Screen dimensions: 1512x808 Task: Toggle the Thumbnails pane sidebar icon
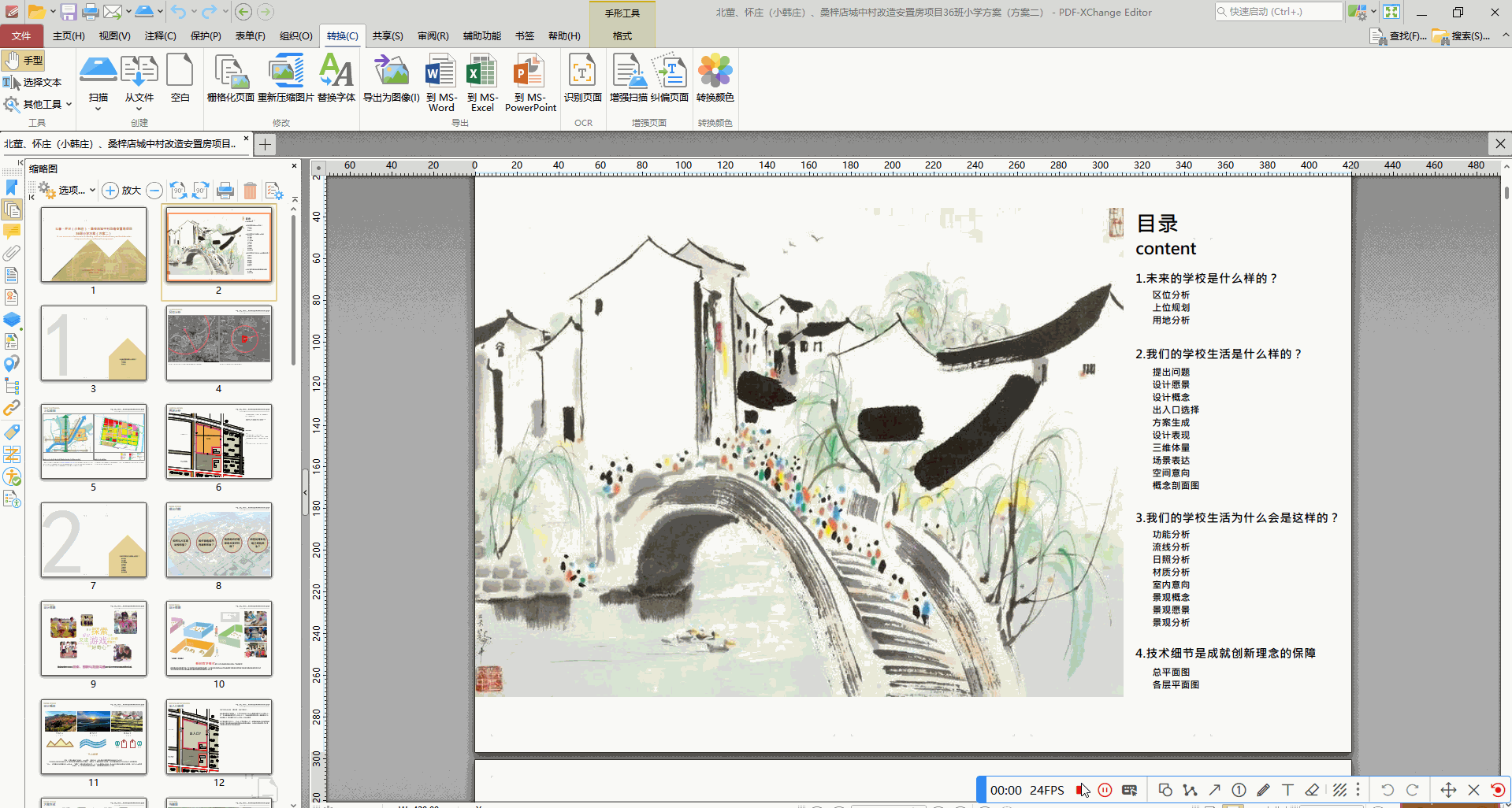[x=11, y=209]
